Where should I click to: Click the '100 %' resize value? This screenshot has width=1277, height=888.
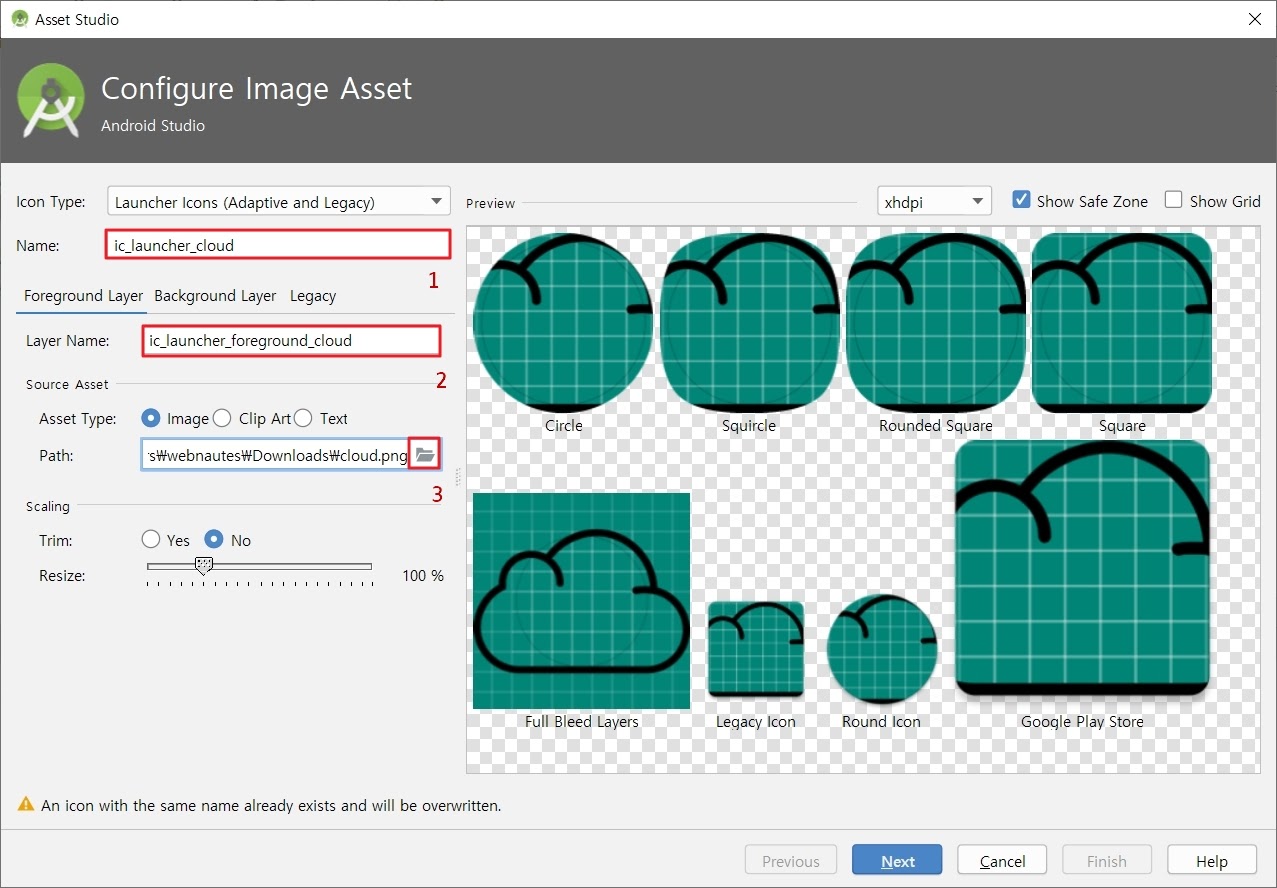tap(423, 576)
